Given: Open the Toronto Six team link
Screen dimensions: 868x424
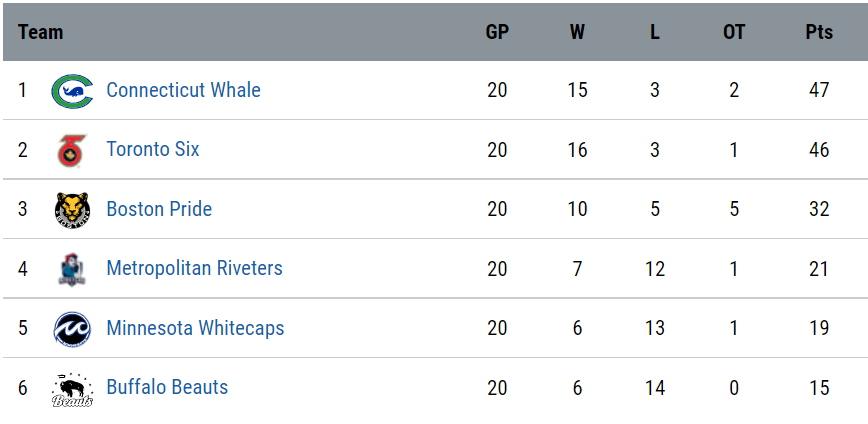Looking at the screenshot, I should (x=153, y=149).
